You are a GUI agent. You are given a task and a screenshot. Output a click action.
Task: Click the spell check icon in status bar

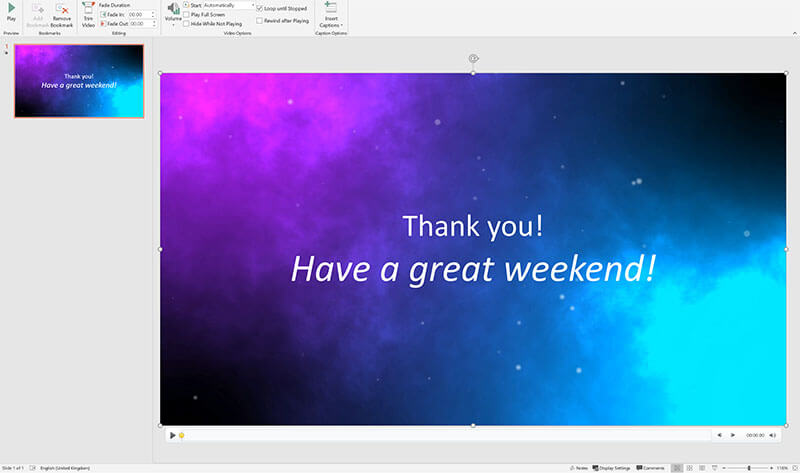coord(33,468)
